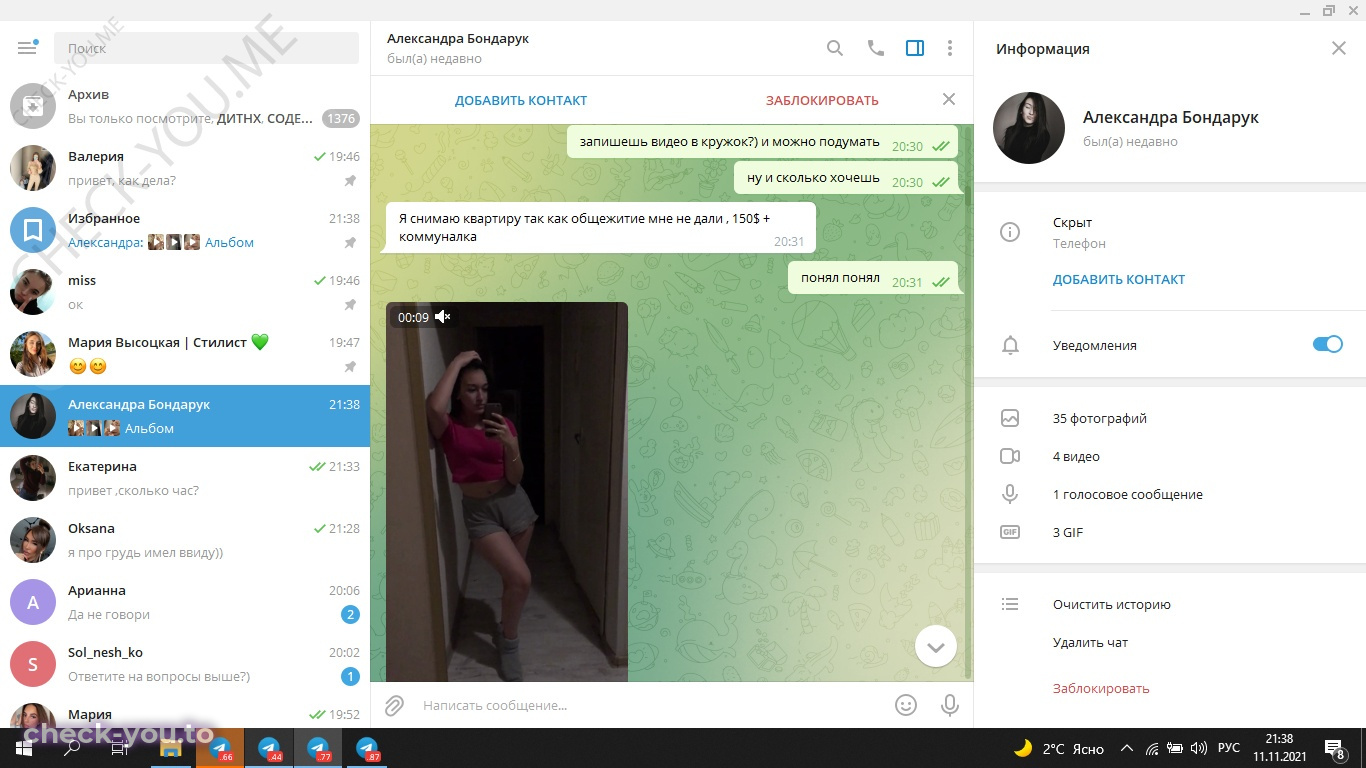Image resolution: width=1366 pixels, height=768 pixels.
Task: Switch to Telegram taskbar icon with badge 66
Action: [220, 748]
